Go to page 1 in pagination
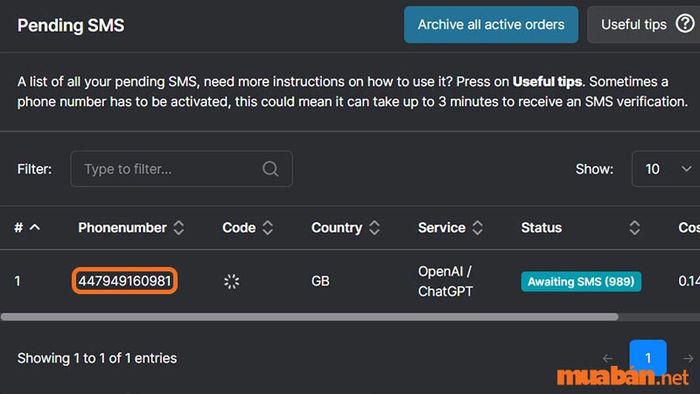 coord(648,357)
